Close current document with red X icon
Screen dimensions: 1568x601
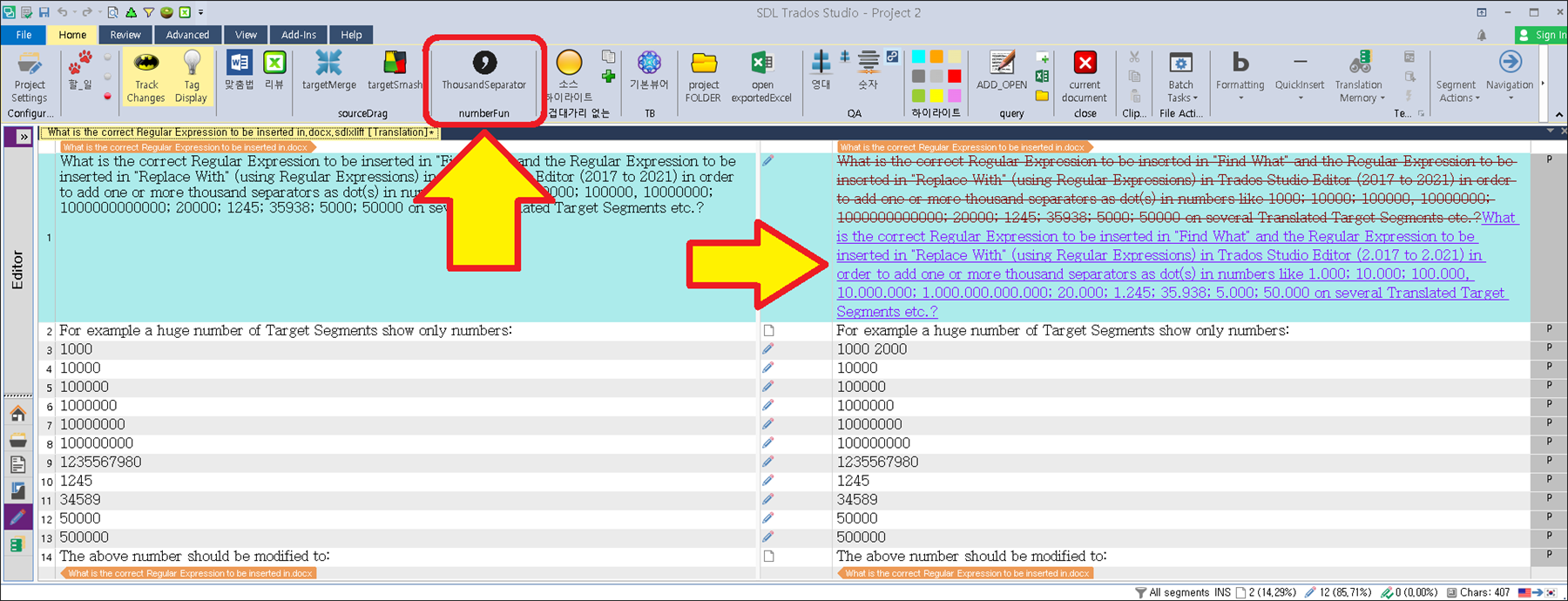coord(1085,63)
